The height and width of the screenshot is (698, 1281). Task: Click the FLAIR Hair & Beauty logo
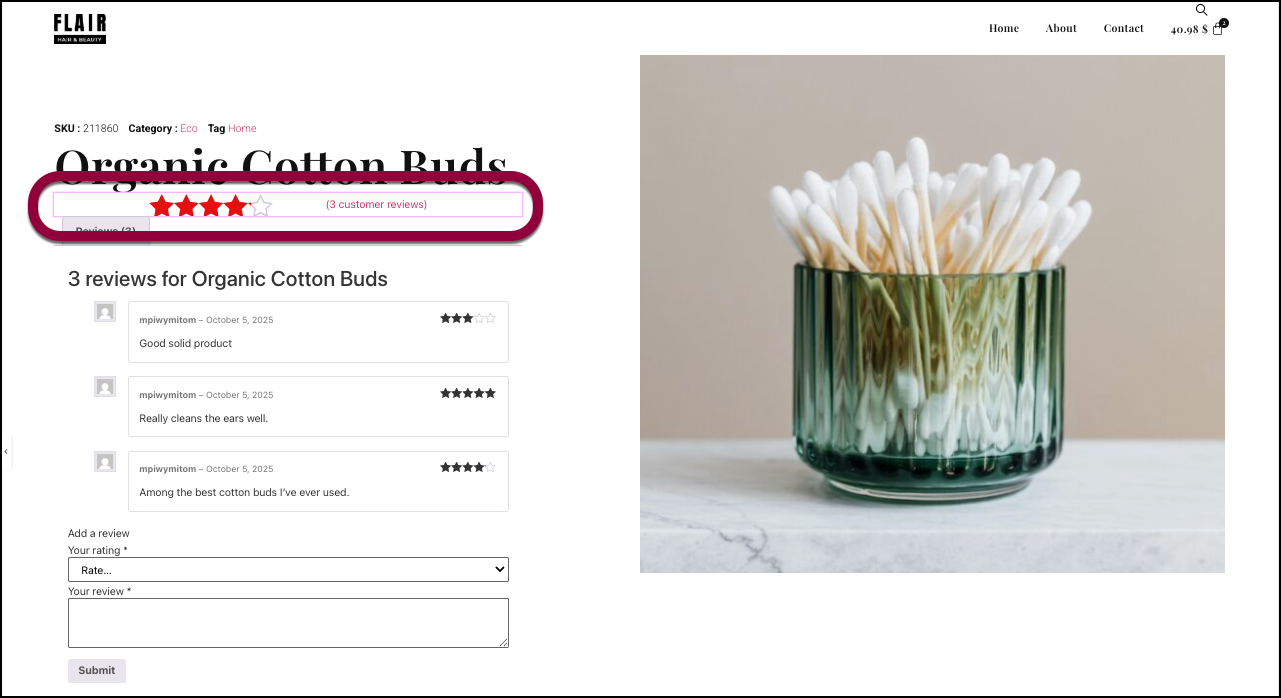(x=80, y=28)
